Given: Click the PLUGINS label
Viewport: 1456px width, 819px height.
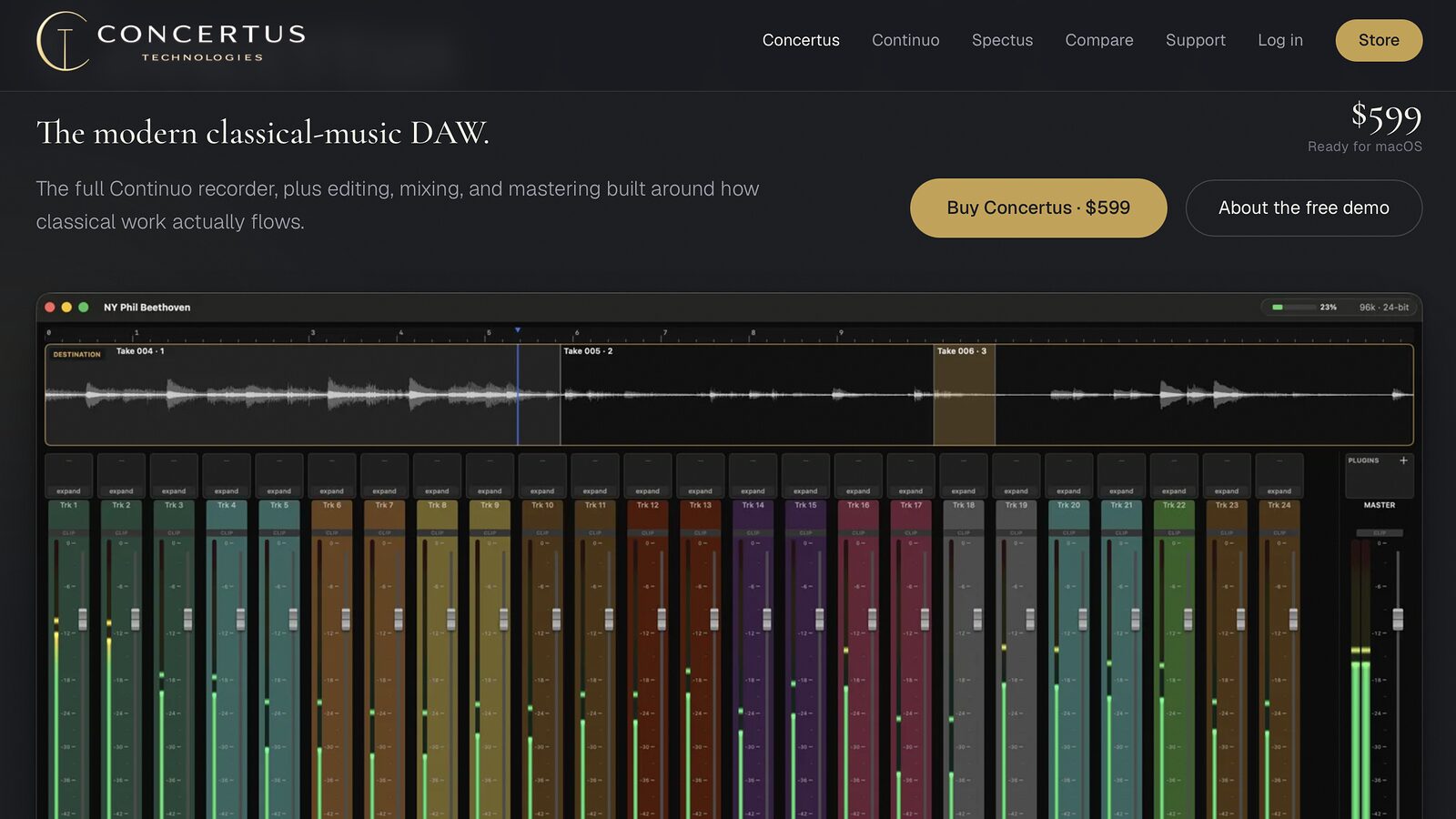Looking at the screenshot, I should 1363,460.
